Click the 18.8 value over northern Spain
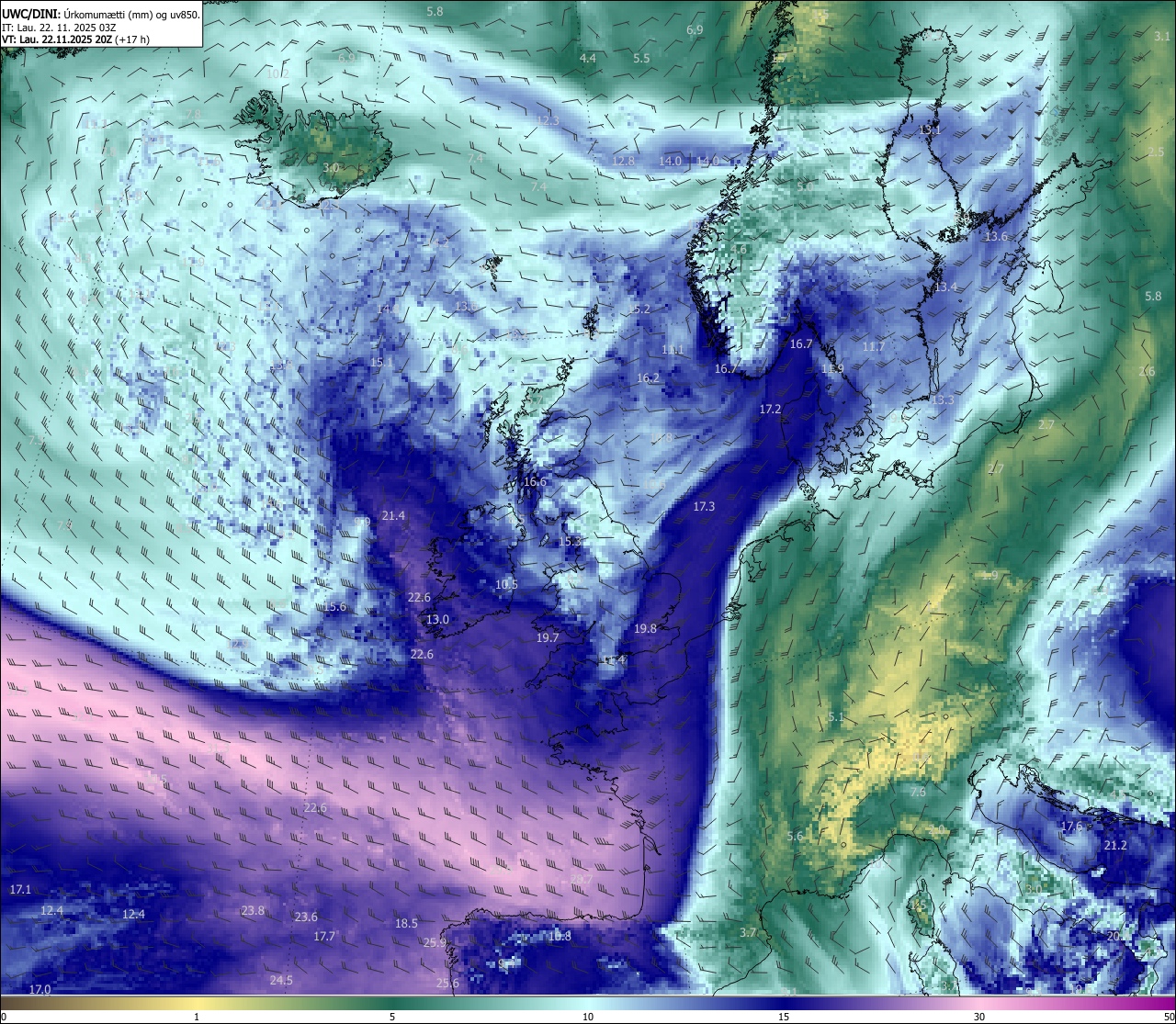The height and width of the screenshot is (1024, 1176). (560, 937)
